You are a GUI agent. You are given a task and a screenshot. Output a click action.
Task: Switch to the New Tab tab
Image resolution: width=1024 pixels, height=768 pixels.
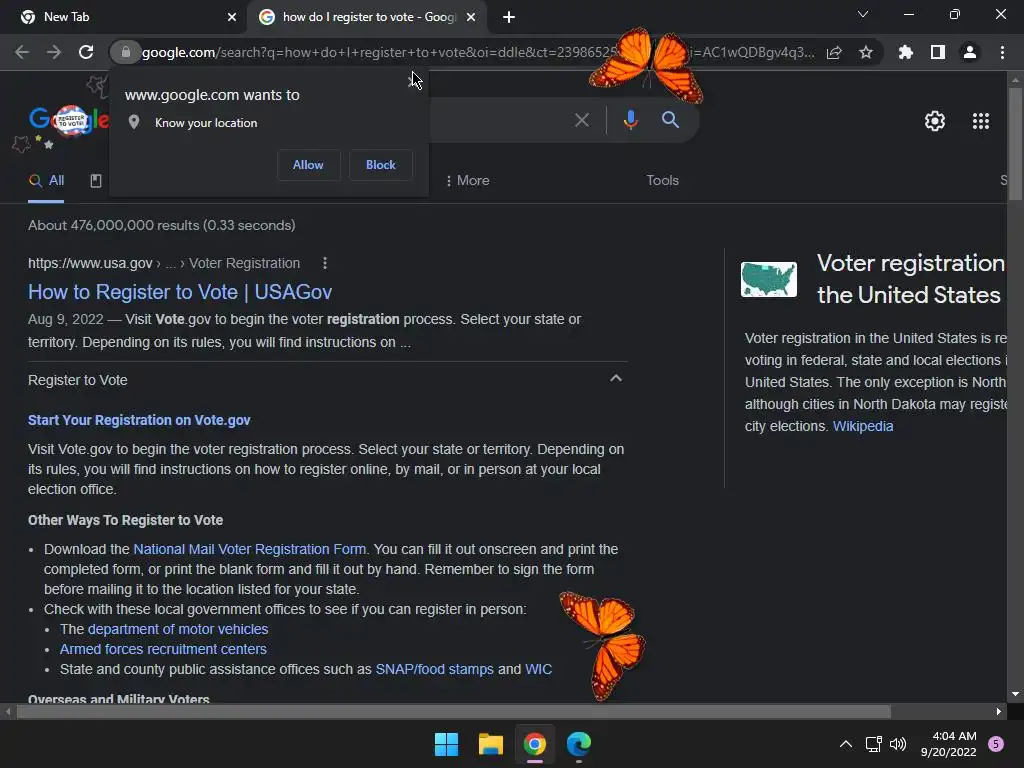124,17
